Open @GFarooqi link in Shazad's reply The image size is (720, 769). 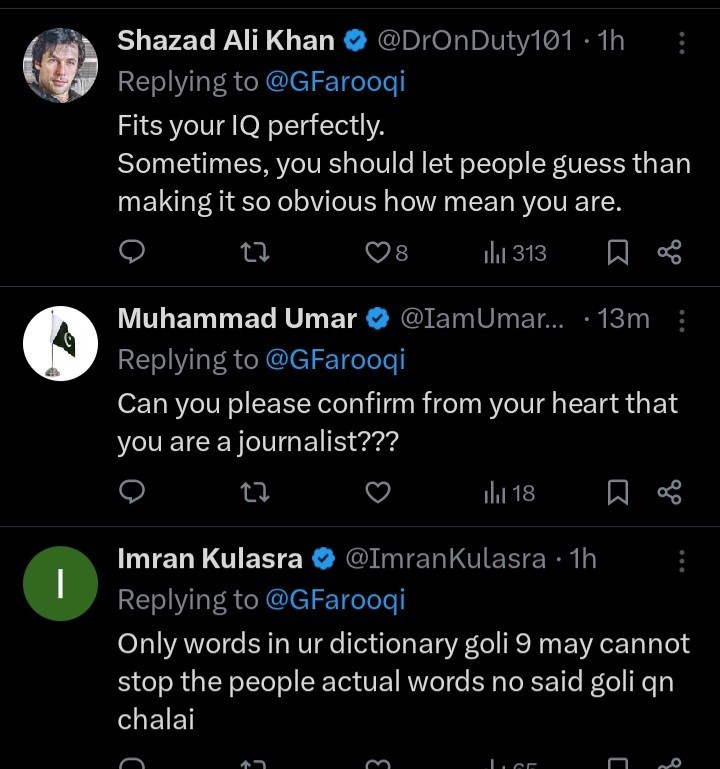[x=335, y=82]
